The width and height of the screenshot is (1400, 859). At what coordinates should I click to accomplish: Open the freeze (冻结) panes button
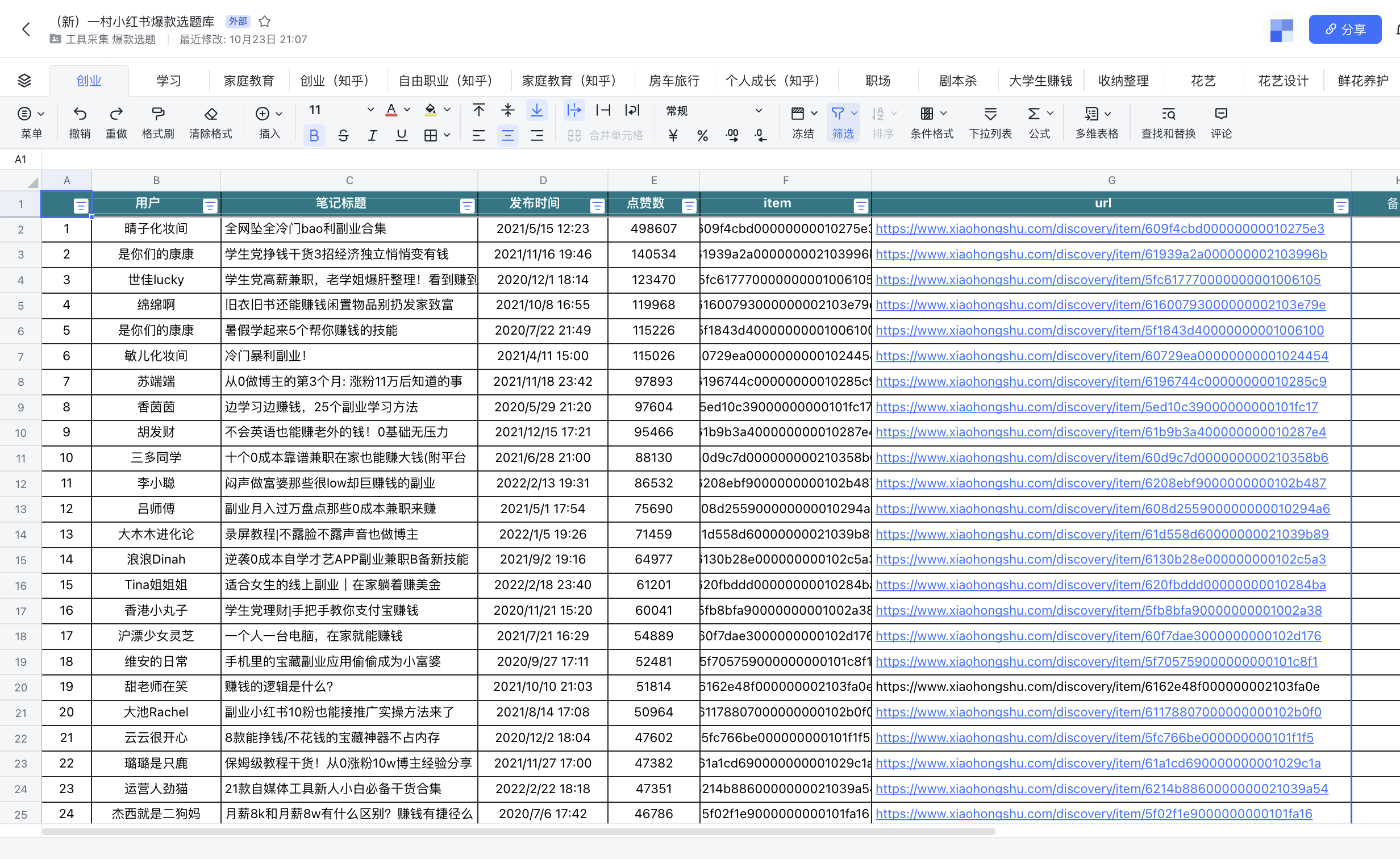coord(803,123)
